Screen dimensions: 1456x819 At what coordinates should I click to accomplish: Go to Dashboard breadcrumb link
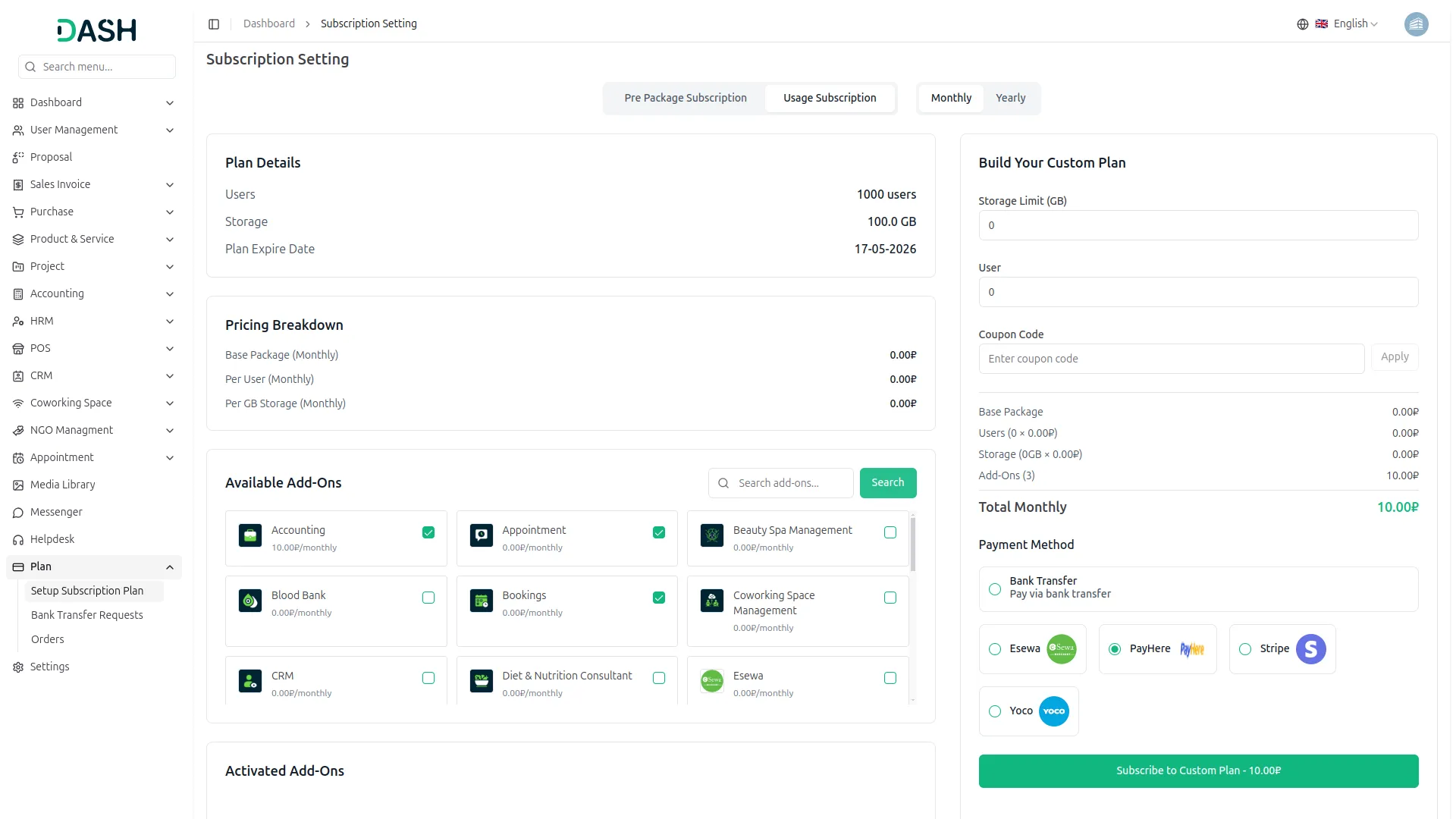click(x=269, y=24)
